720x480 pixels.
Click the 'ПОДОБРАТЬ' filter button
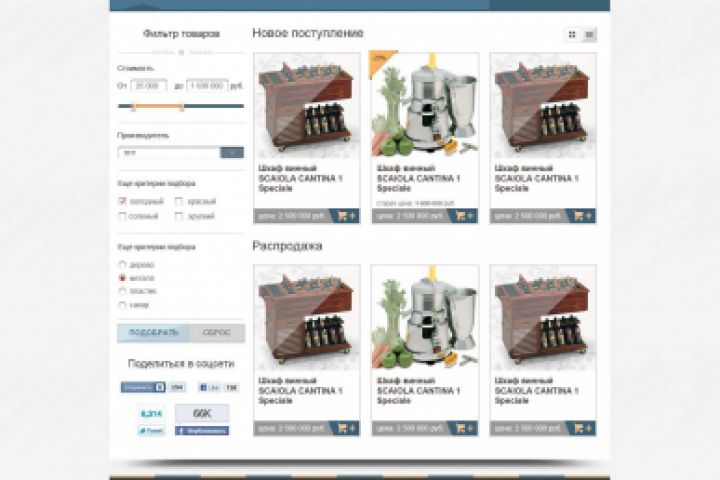153,333
